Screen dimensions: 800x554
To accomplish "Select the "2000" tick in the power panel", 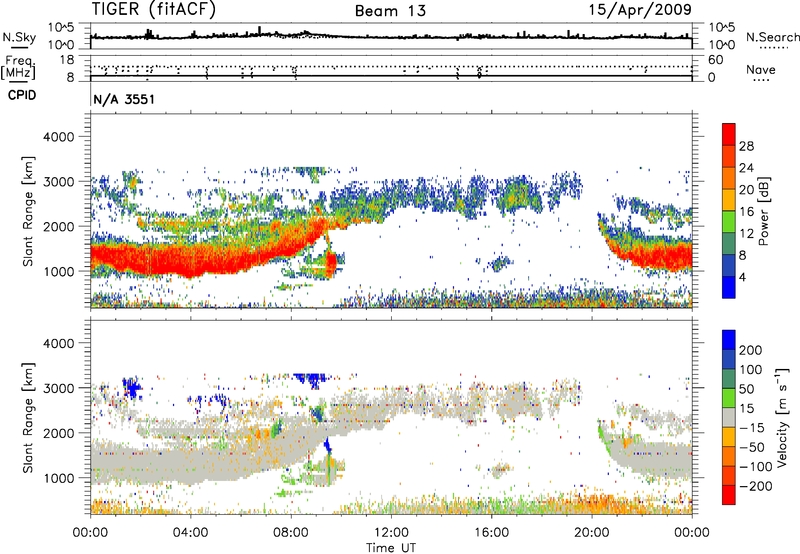I will [x=58, y=226].
